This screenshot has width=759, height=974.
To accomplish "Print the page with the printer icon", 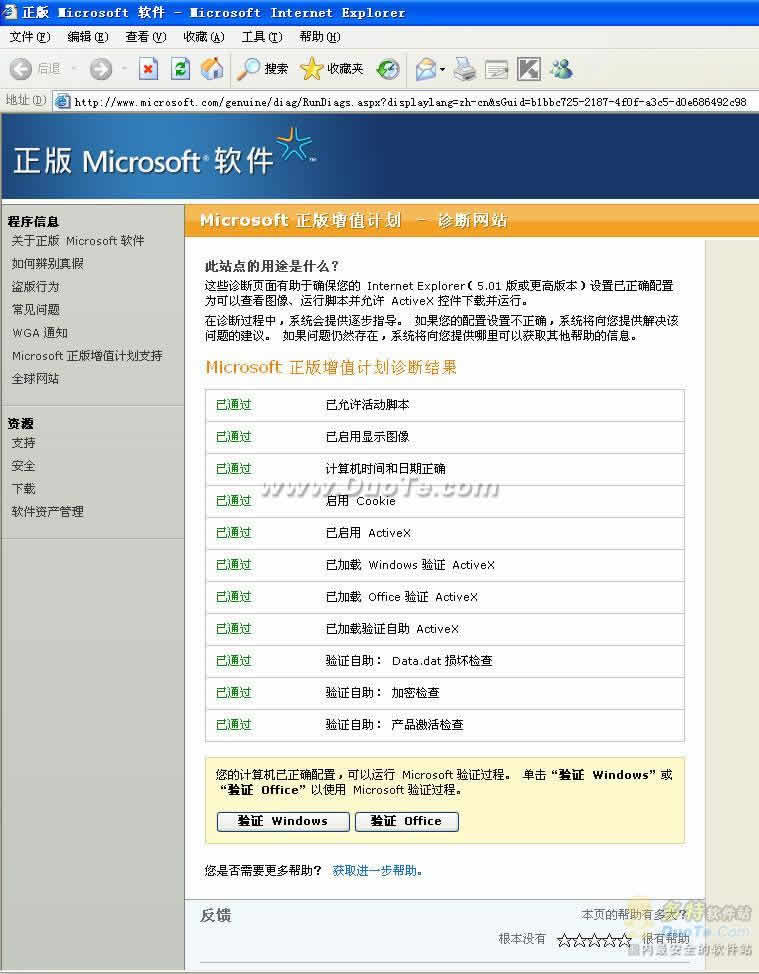I will pos(465,69).
